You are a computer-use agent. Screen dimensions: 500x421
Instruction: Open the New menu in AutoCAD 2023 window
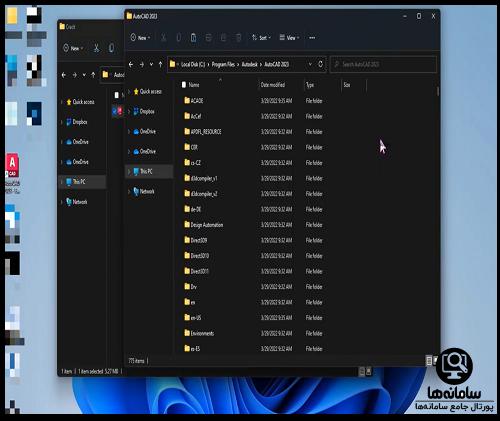[x=140, y=38]
